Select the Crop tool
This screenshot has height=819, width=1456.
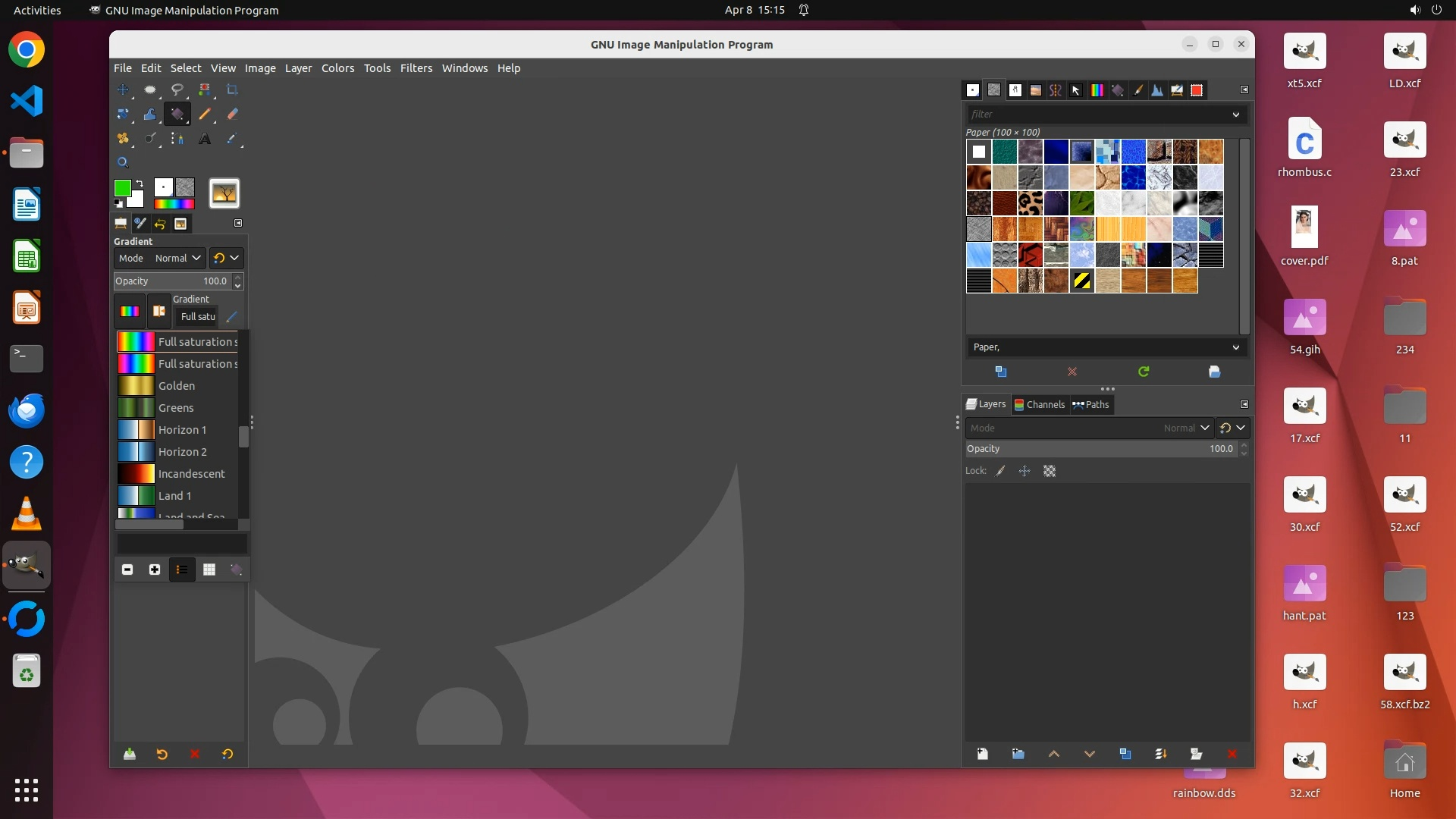point(232,89)
